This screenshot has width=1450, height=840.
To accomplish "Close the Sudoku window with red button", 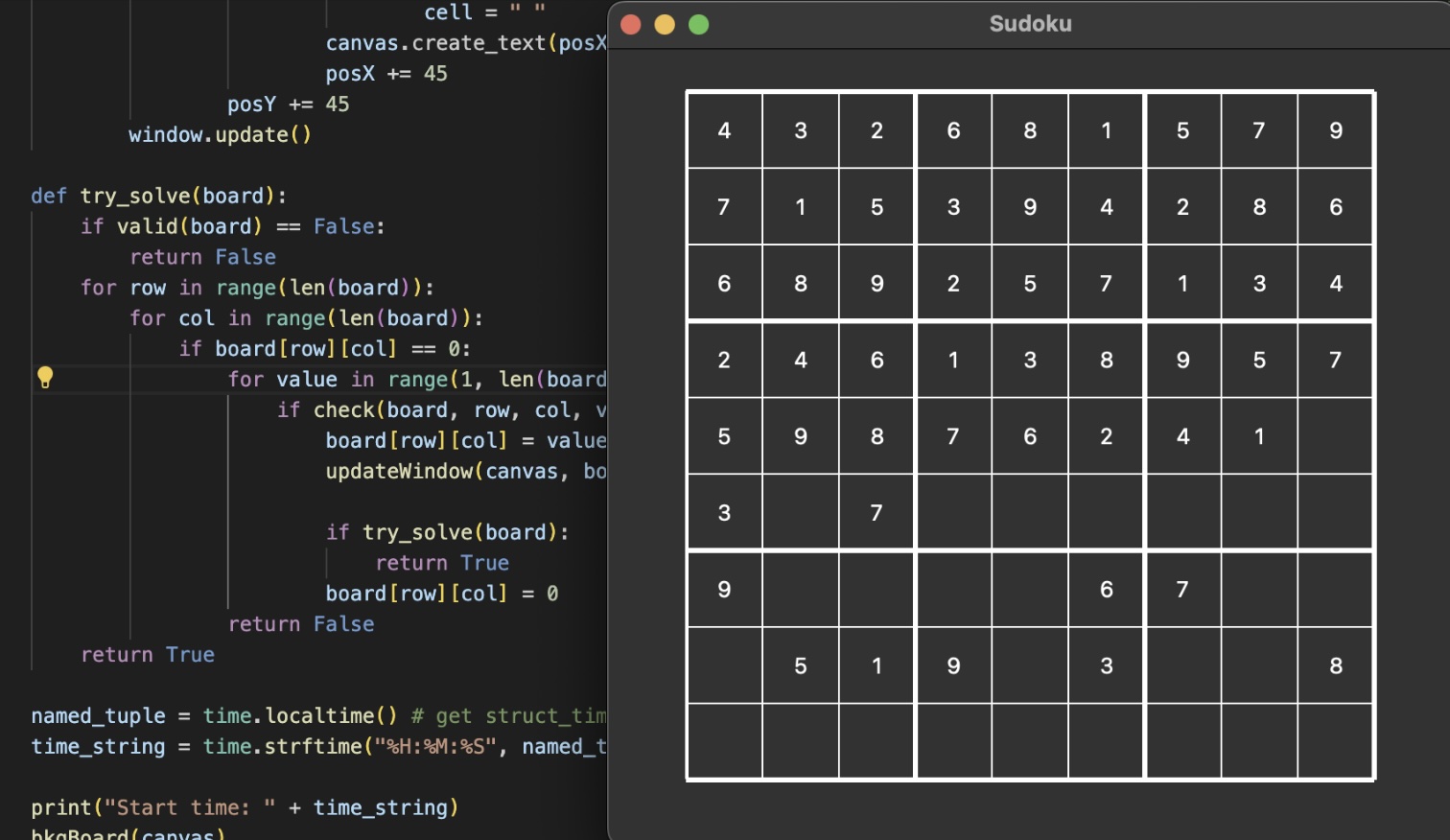I will point(630,25).
